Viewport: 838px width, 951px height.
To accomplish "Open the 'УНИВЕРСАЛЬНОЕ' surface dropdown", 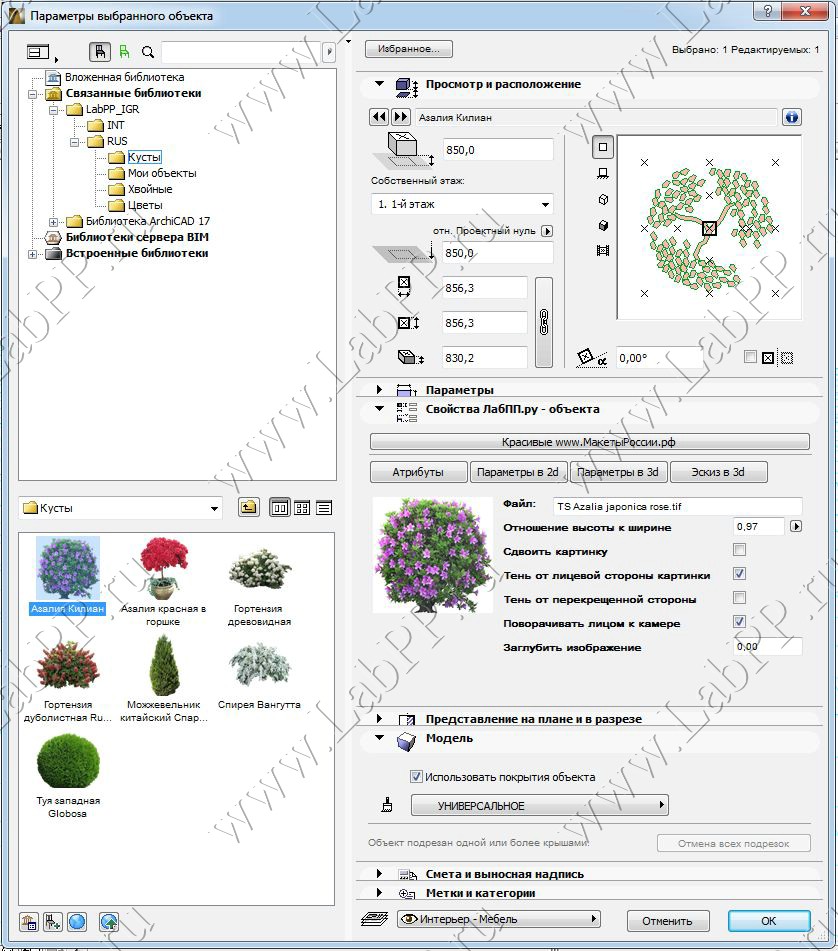I will coord(540,805).
